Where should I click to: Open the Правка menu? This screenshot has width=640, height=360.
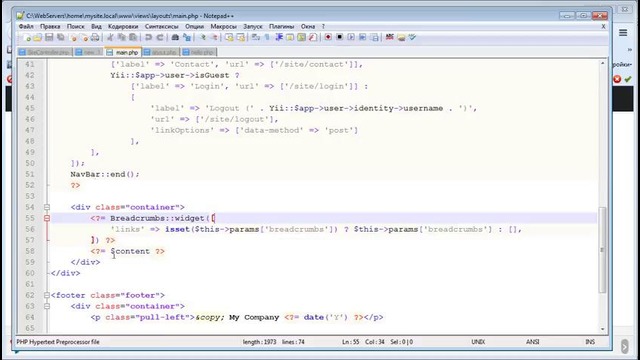[50, 27]
